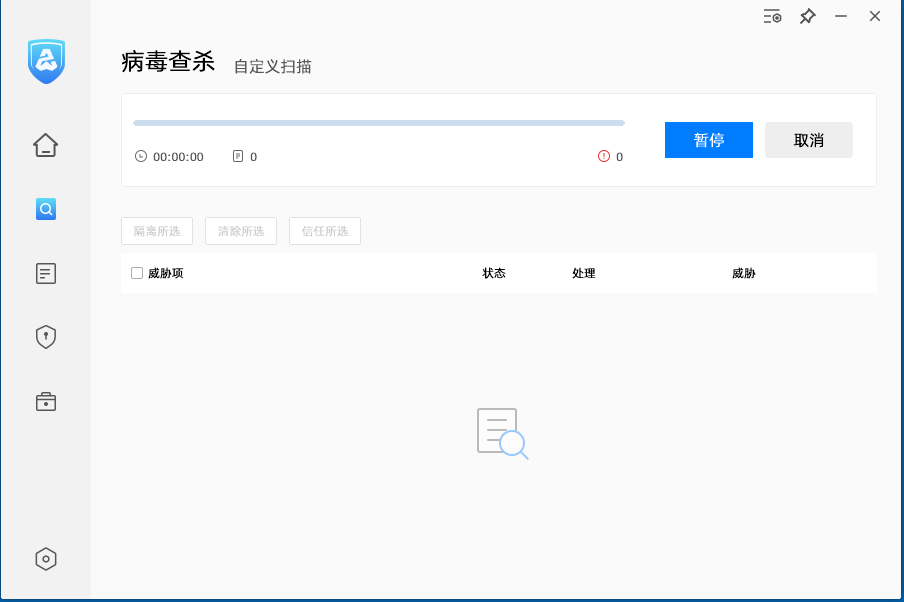Viewport: 904px width, 602px height.
Task: Click the 信任所选 button
Action: point(325,231)
